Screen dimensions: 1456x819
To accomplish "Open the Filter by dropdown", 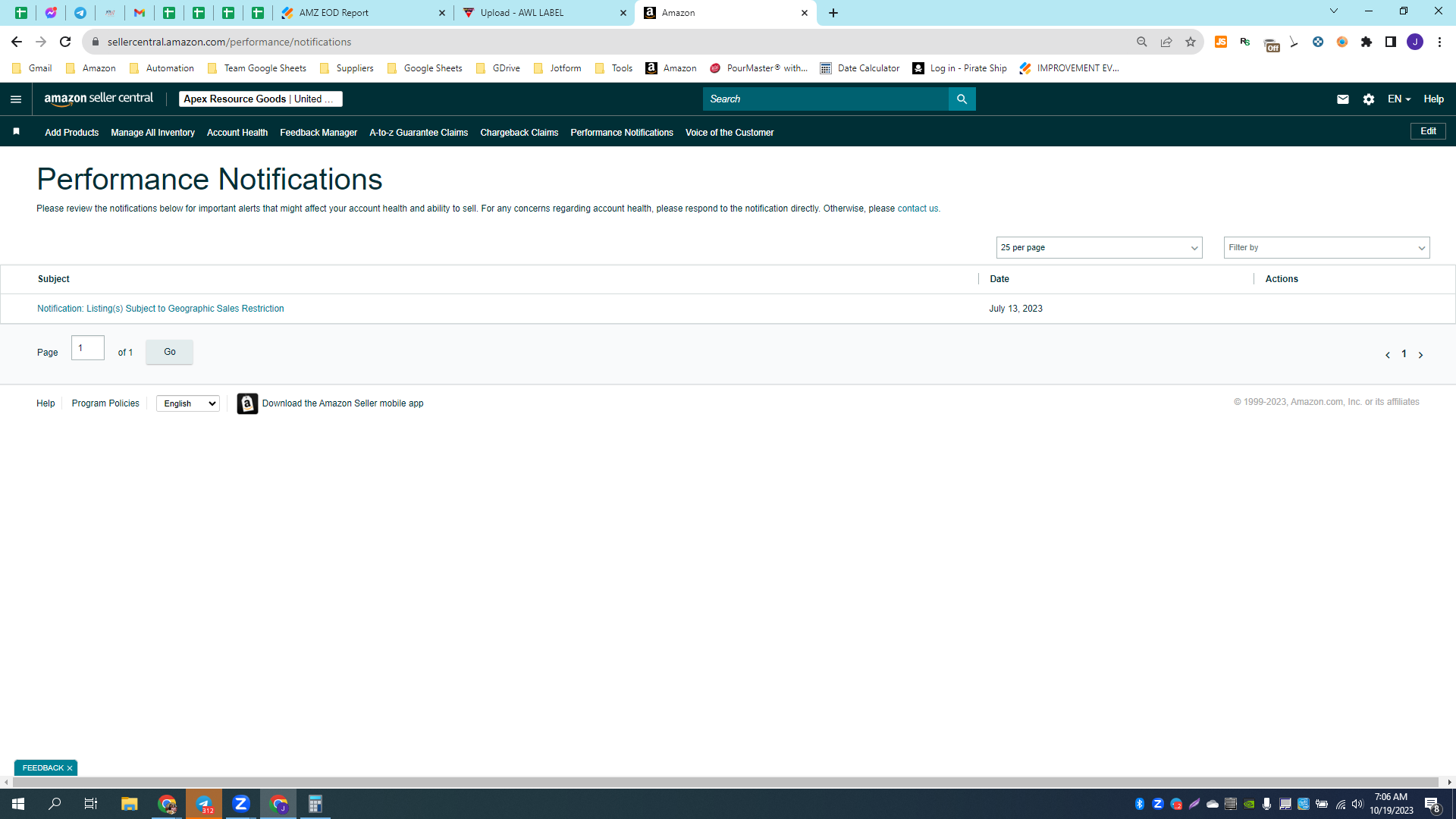I will (1326, 248).
